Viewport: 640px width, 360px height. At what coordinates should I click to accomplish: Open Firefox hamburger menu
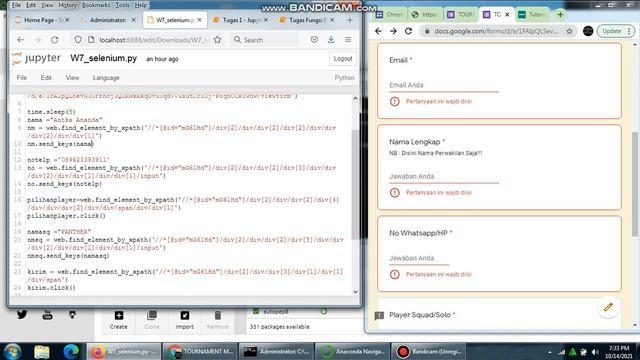348,40
